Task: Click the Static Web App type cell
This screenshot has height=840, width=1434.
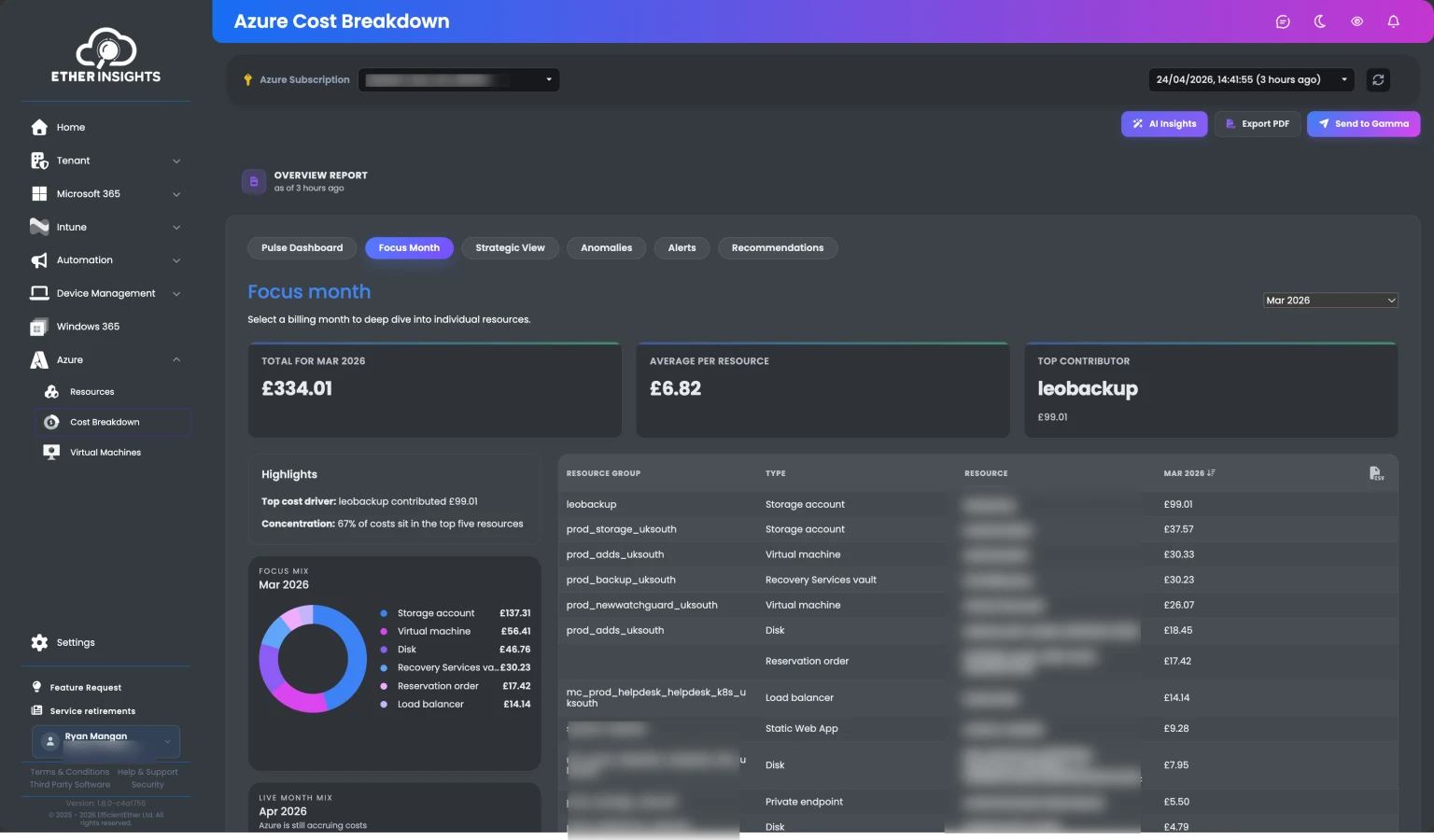Action: click(802, 729)
